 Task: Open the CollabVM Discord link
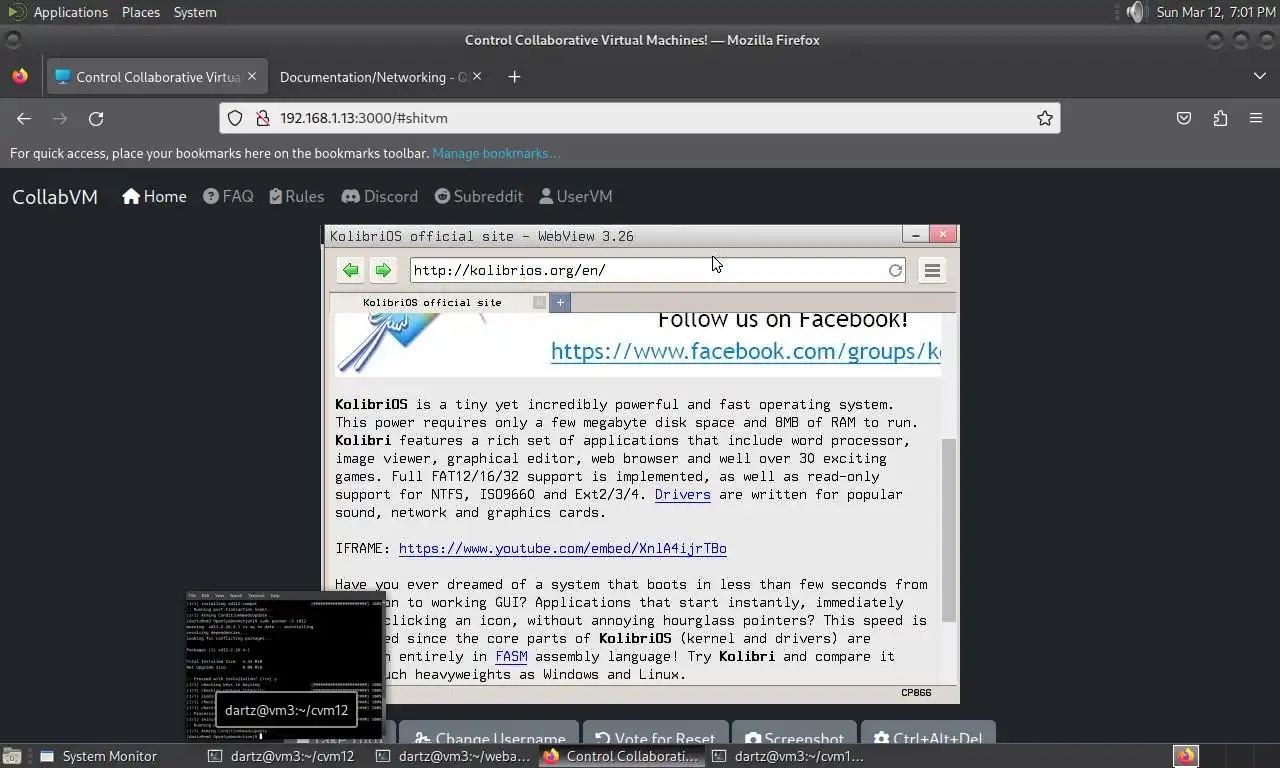(x=379, y=196)
